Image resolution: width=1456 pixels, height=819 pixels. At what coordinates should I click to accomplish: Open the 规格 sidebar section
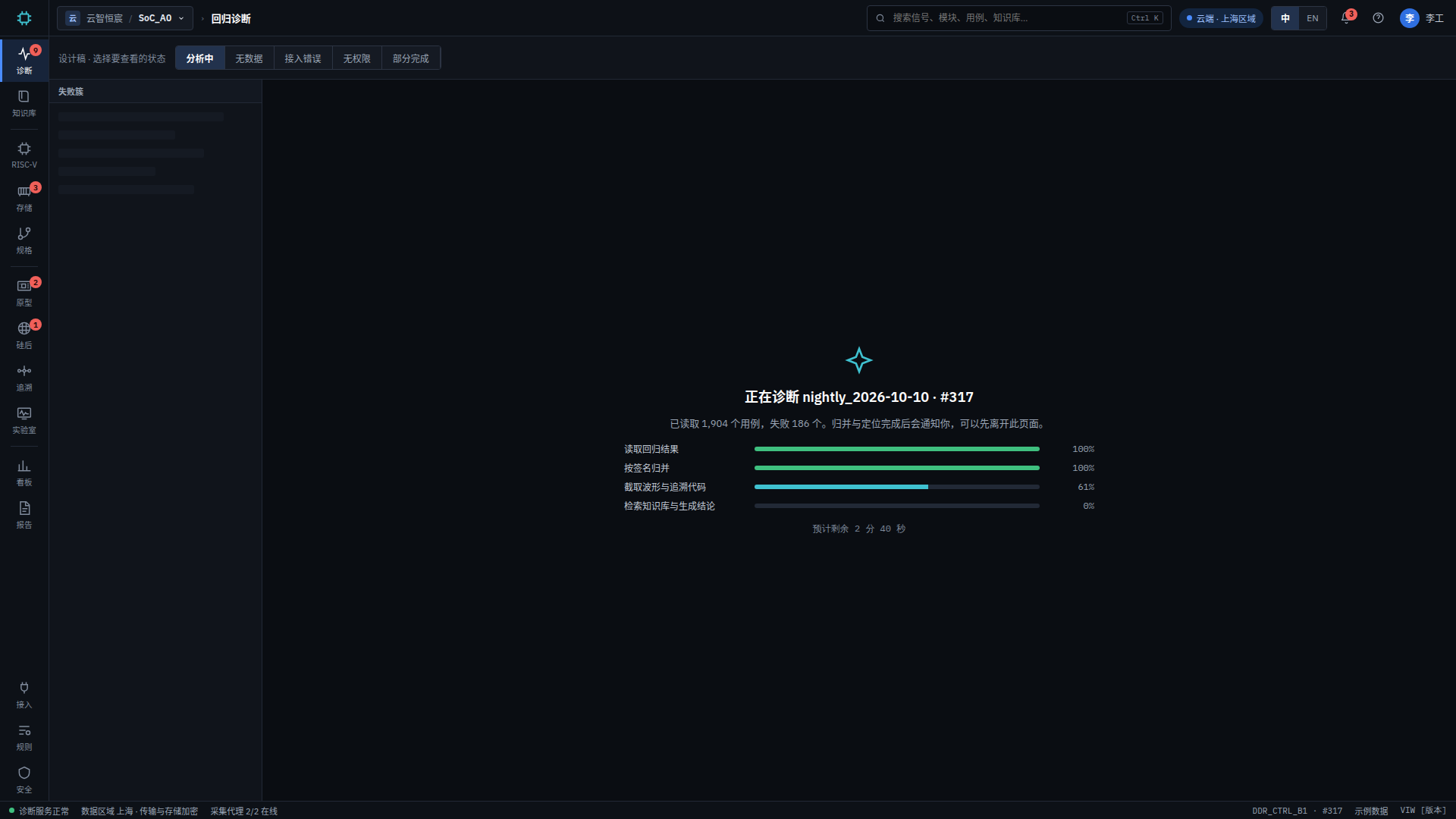(24, 240)
